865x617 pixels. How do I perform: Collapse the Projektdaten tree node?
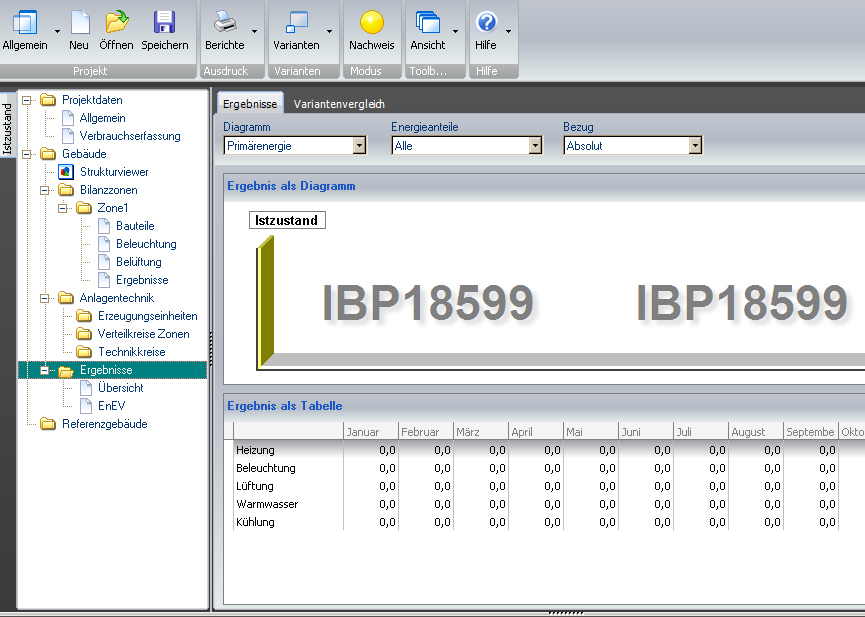tap(26, 100)
